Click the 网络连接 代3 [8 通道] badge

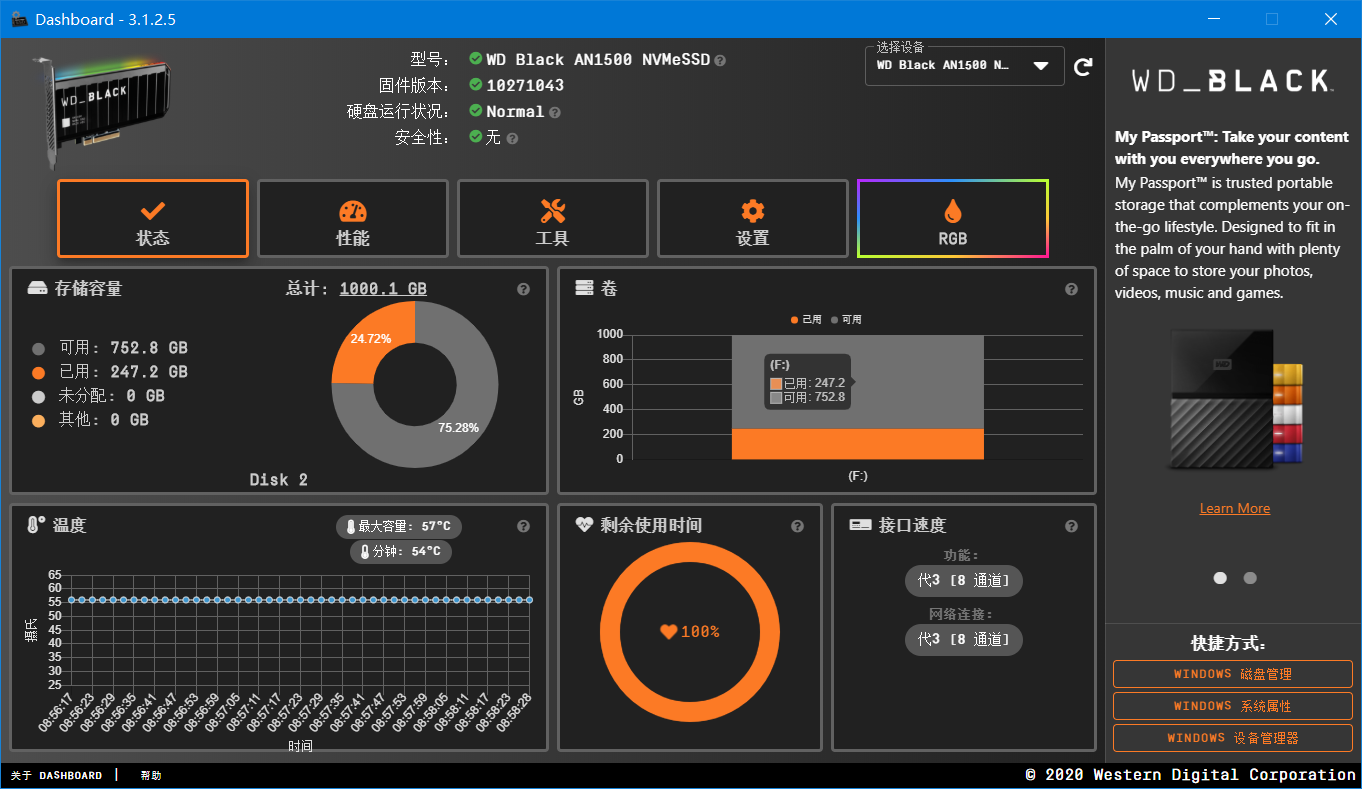(964, 640)
